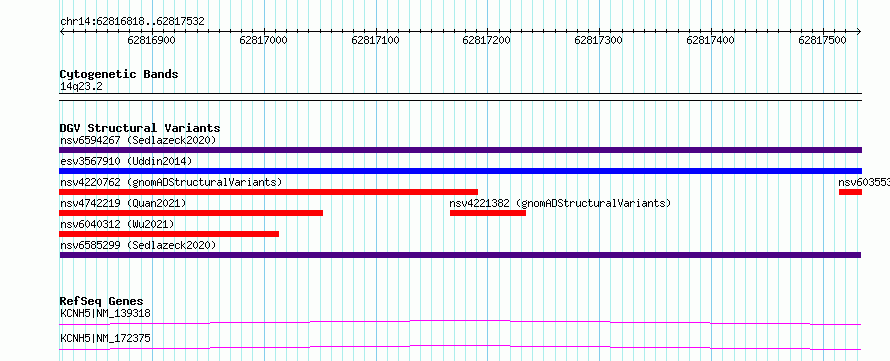Click the short red bar under nsv603553
Viewport: 890px width, 361px height.
(x=850, y=192)
